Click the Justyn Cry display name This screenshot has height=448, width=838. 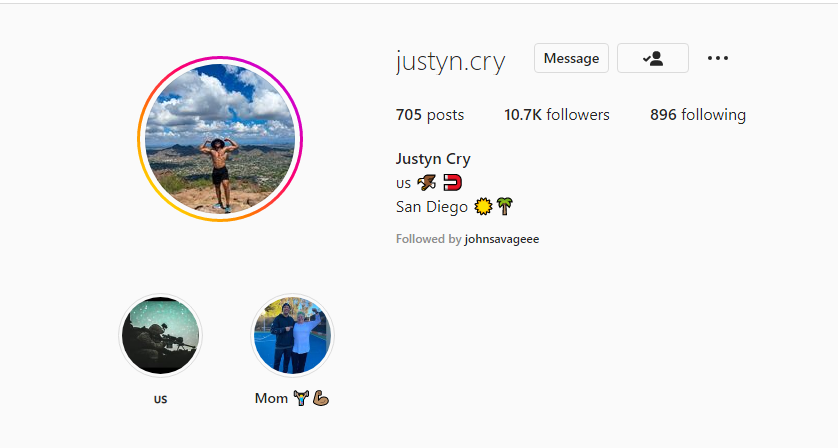(x=433, y=159)
